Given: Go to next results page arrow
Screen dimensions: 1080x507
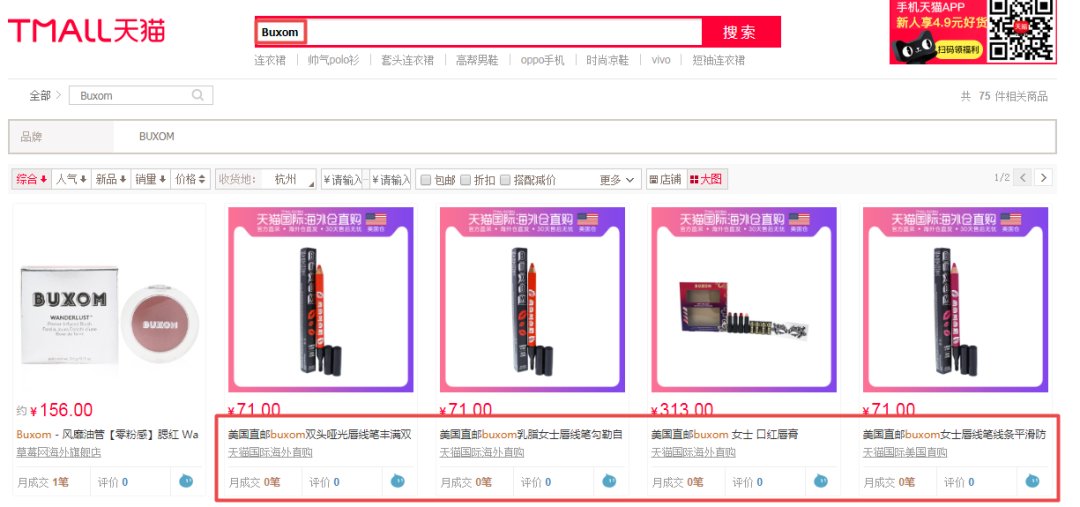Looking at the screenshot, I should (1043, 178).
